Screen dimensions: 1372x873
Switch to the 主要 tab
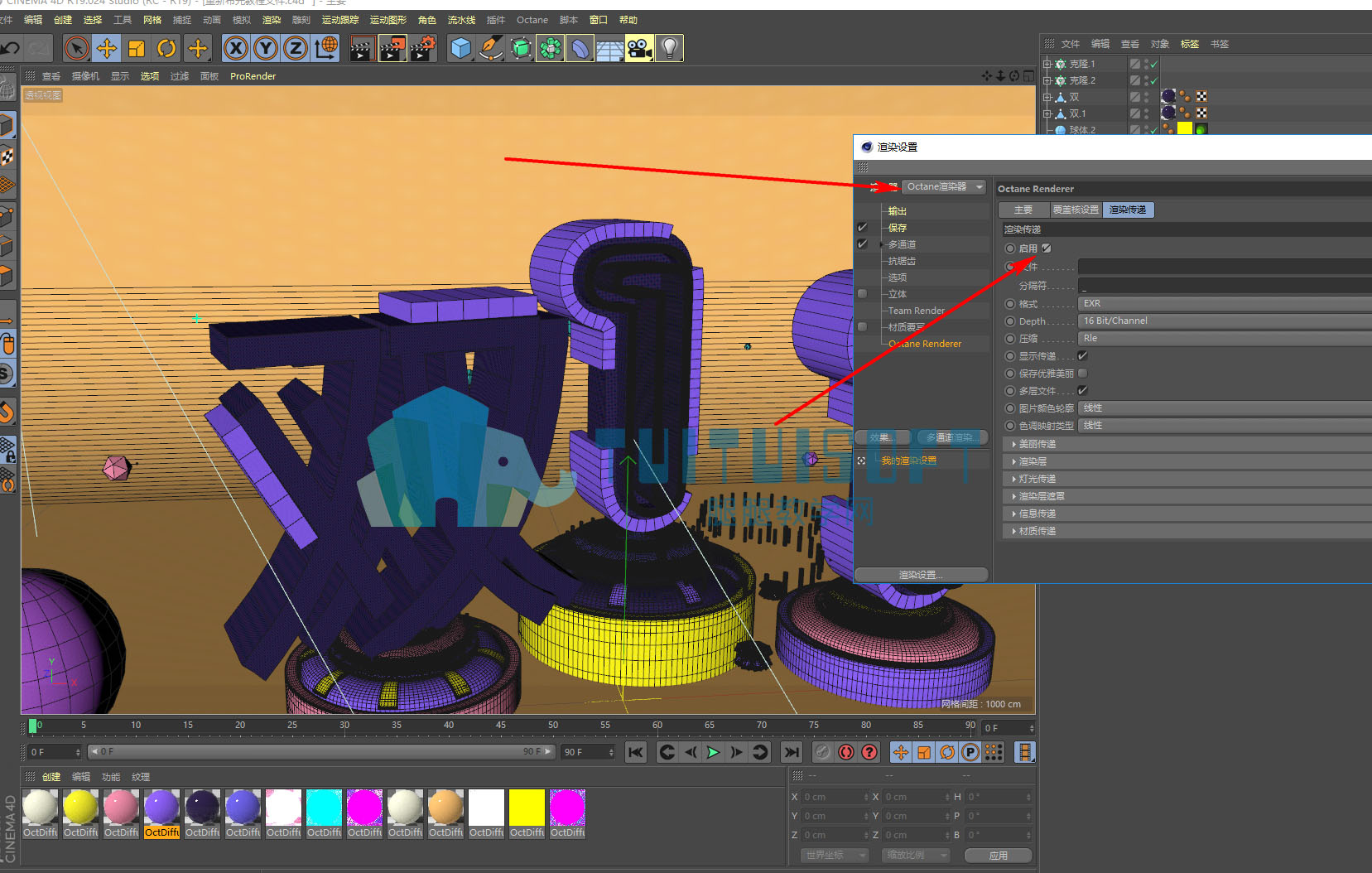(x=1023, y=210)
